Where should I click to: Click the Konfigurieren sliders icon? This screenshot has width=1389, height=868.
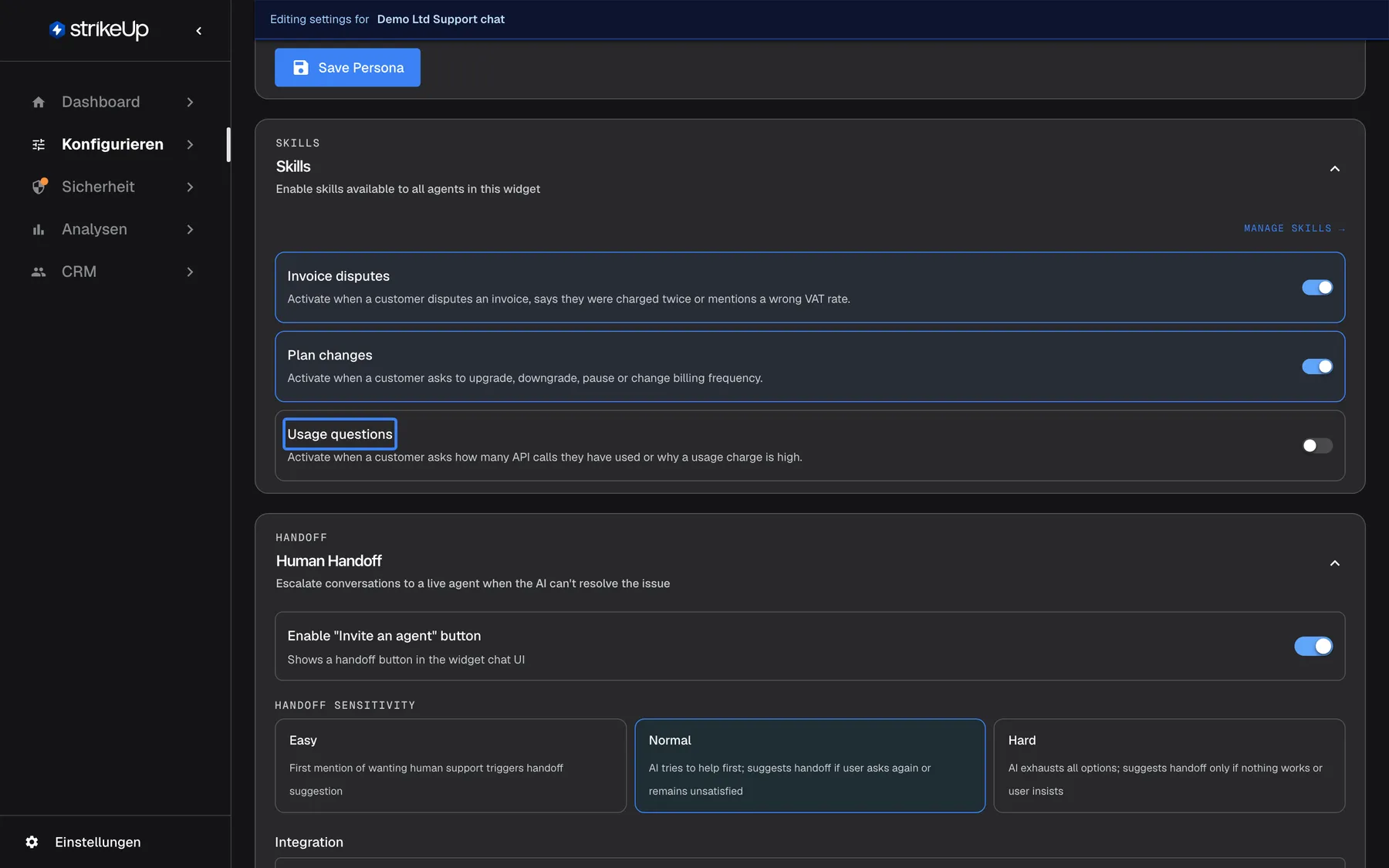click(39, 144)
